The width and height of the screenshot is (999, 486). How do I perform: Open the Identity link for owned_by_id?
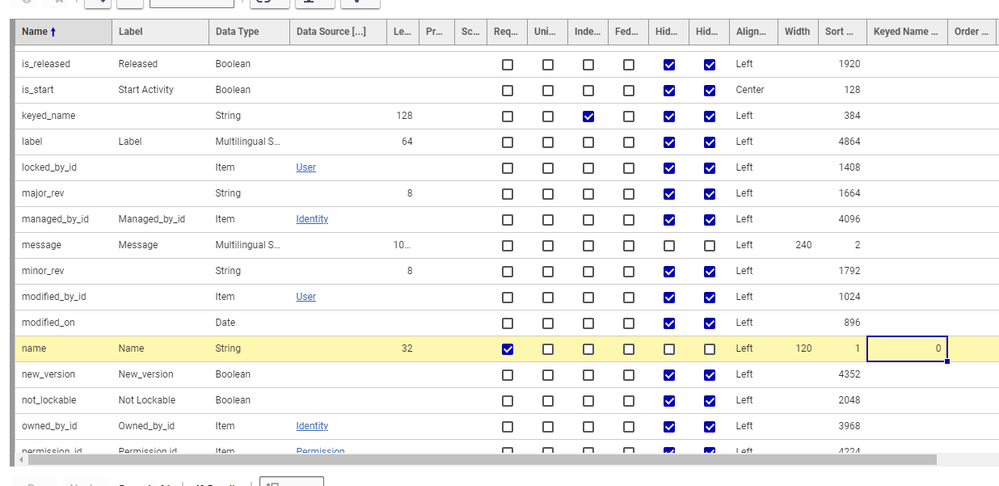[x=312, y=426]
